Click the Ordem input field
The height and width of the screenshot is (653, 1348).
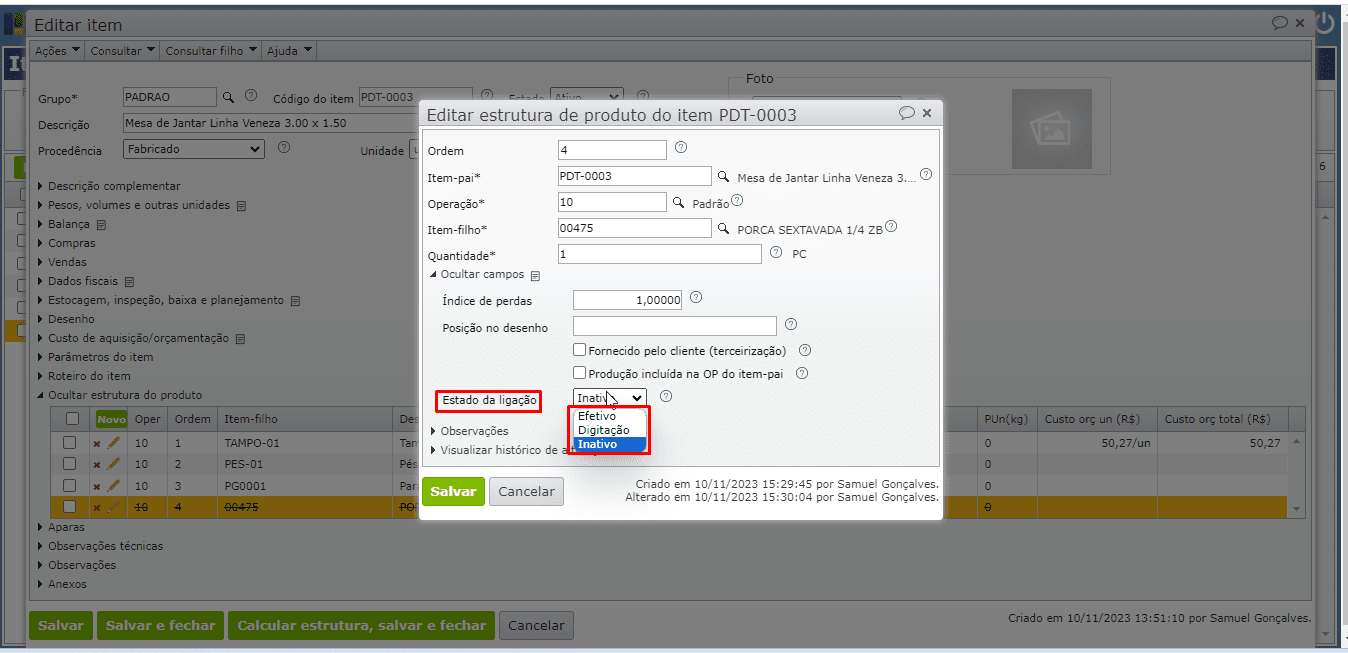[x=612, y=150]
